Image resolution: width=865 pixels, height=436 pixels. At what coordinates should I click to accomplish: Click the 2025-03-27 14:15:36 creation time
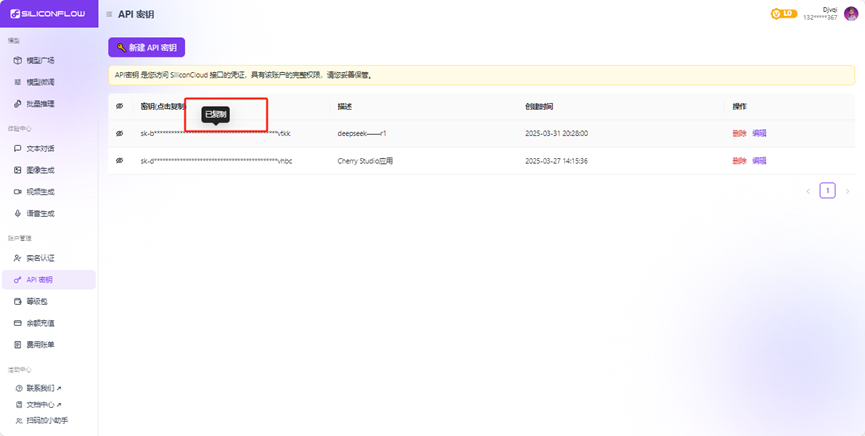[556, 161]
